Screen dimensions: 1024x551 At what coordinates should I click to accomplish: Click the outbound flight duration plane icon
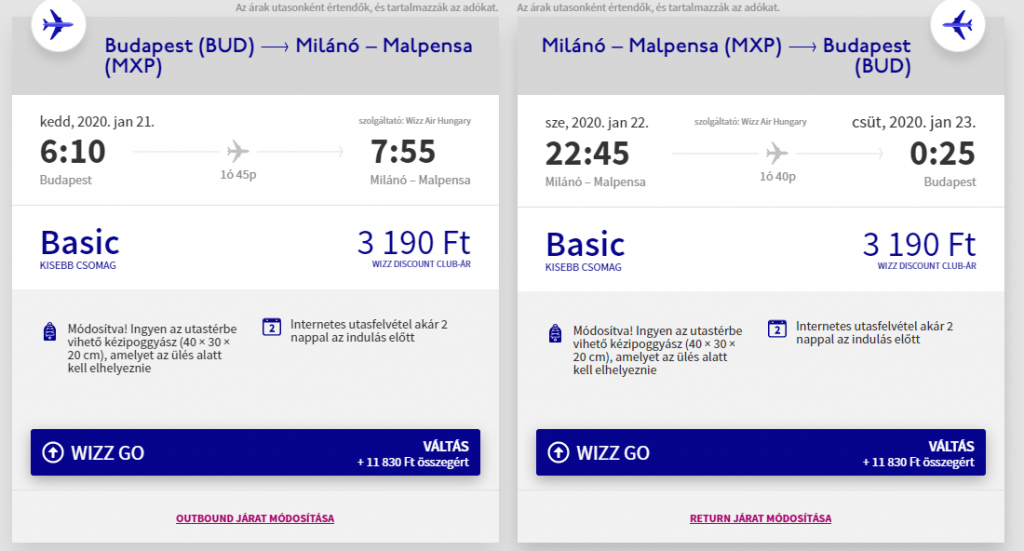(238, 151)
